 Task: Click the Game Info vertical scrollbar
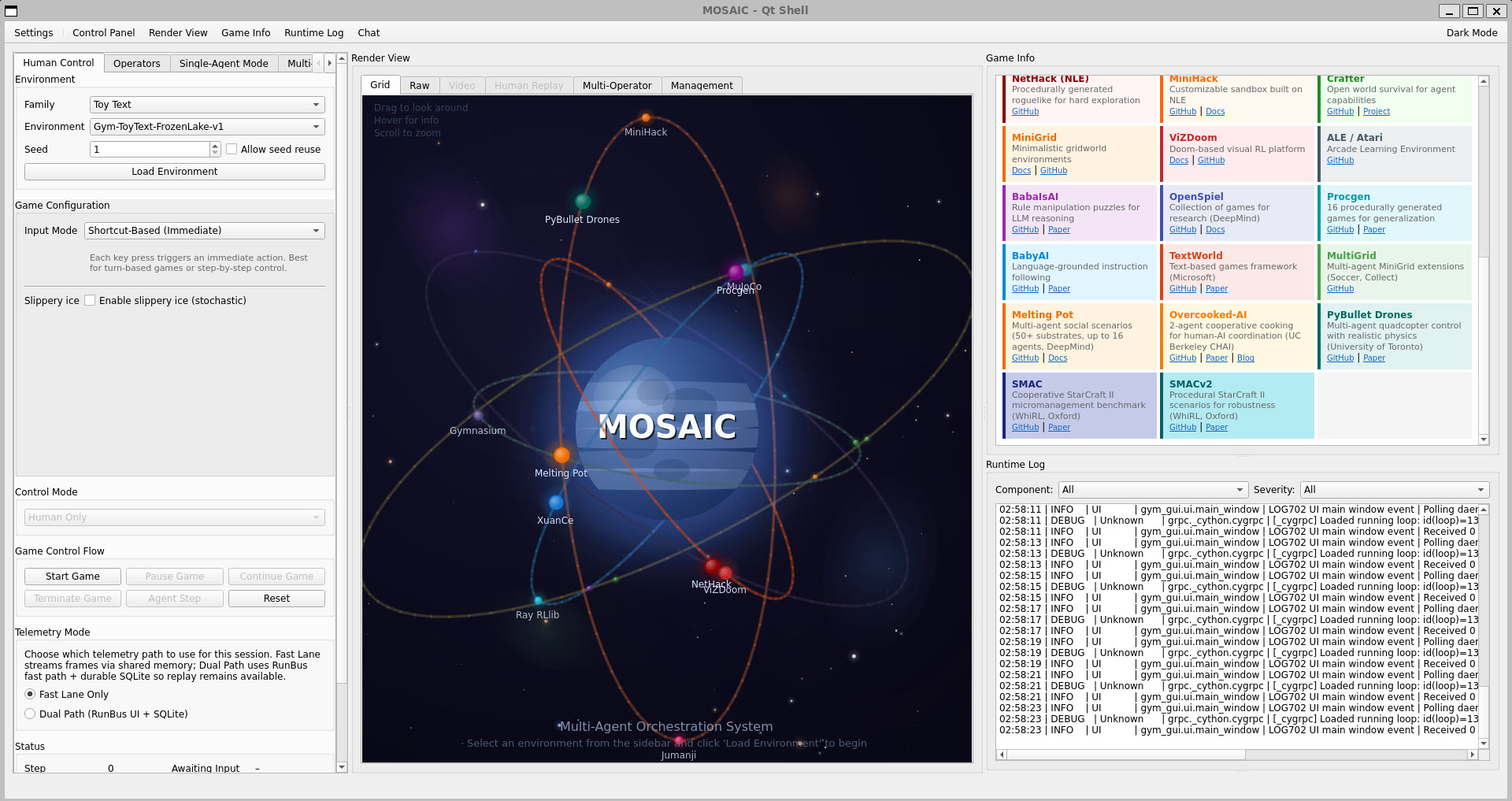[x=1484, y=260]
